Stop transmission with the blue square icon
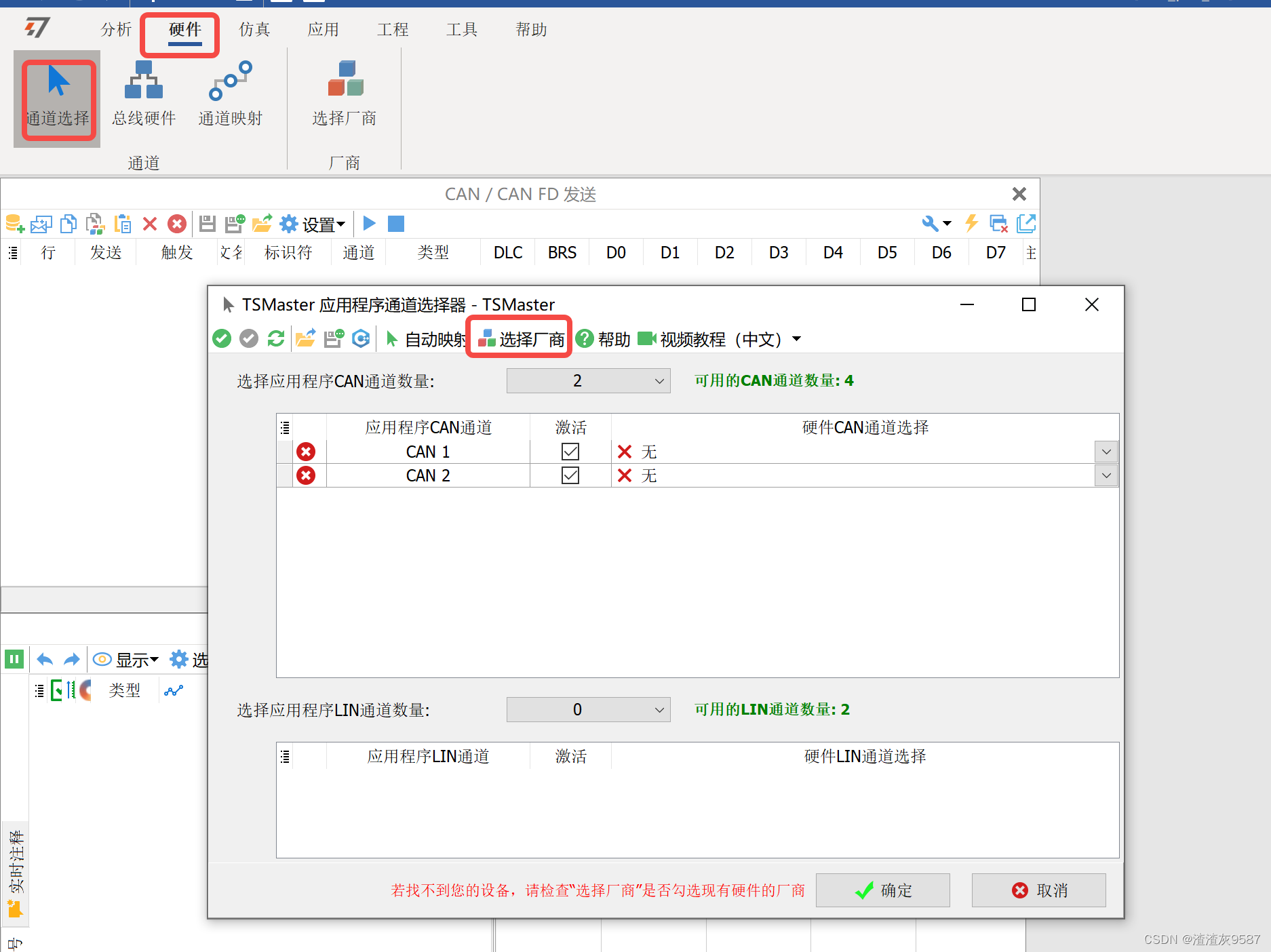This screenshot has width=1271, height=952. click(395, 223)
